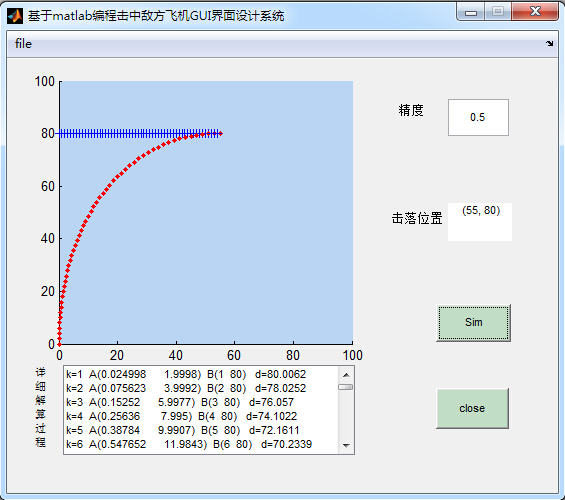This screenshot has height=500, width=565.
Task: Close the window with the red X
Action: click(535, 12)
